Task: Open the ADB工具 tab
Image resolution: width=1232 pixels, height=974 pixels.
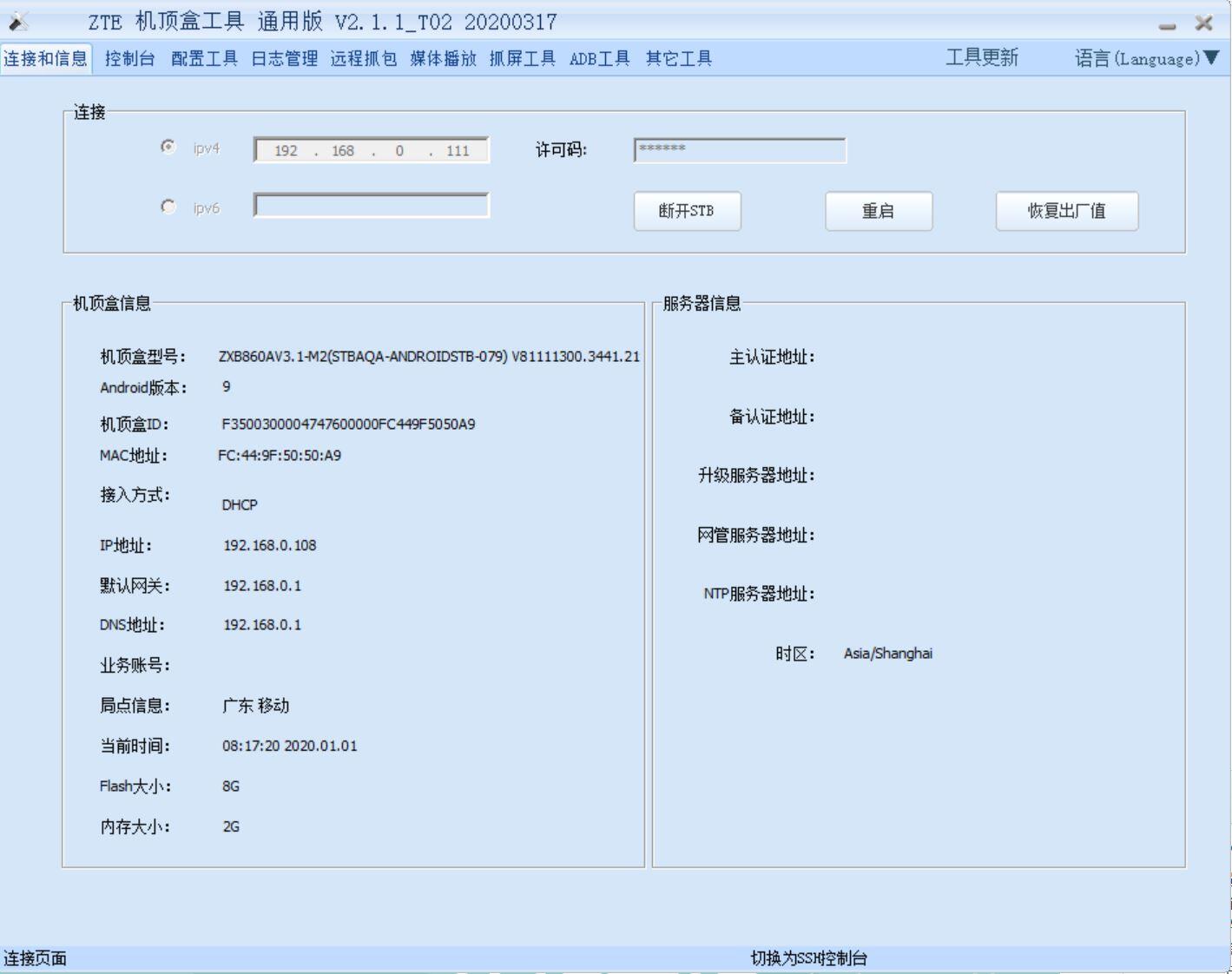Action: [600, 58]
